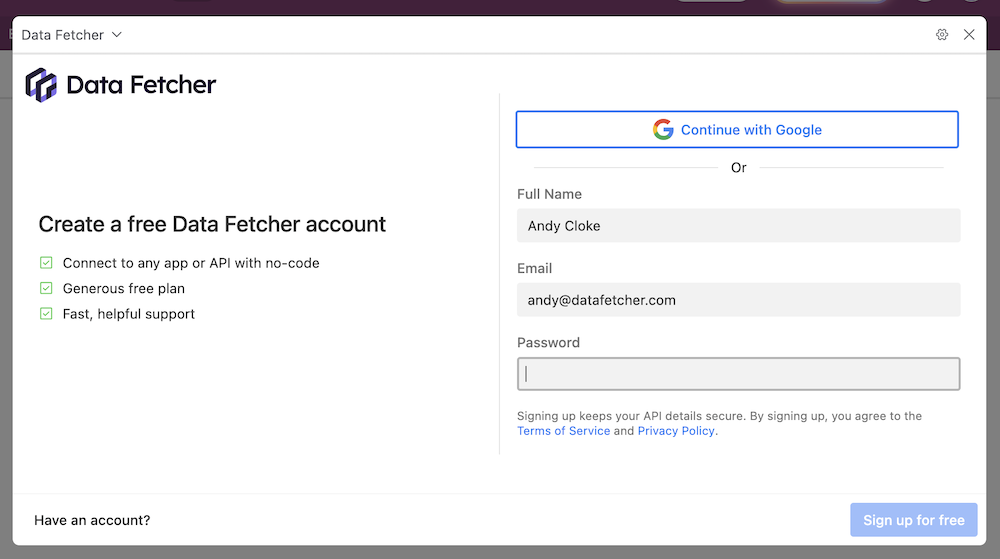Click the Google G logo icon
This screenshot has height=559, width=1000.
(x=663, y=129)
